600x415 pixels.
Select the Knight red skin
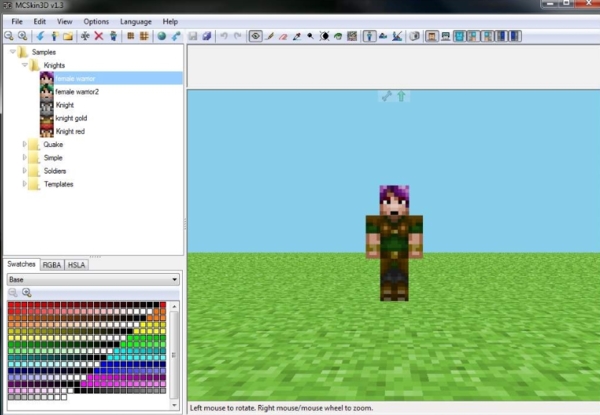pyautogui.click(x=70, y=131)
